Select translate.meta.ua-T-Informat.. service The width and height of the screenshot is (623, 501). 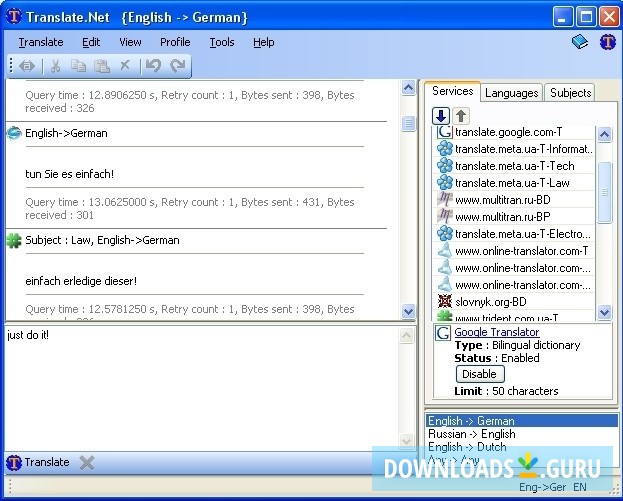pyautogui.click(x=515, y=149)
